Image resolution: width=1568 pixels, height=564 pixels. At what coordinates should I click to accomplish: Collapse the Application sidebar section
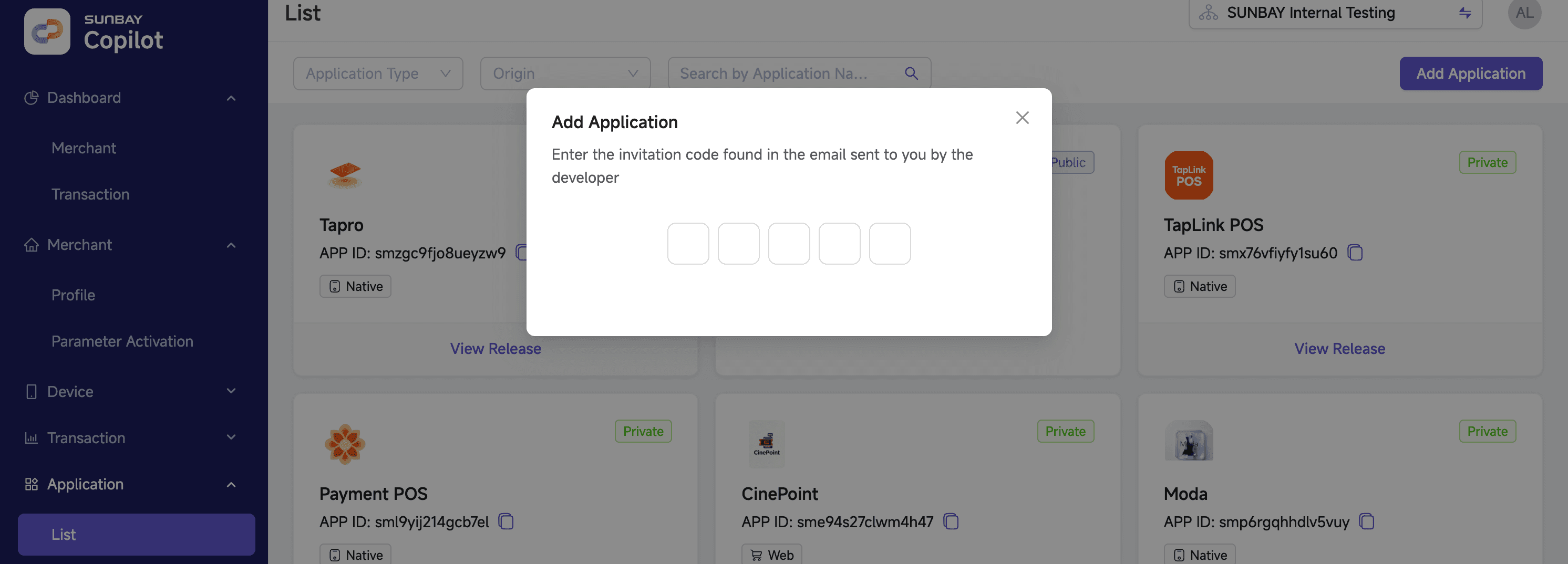231,485
